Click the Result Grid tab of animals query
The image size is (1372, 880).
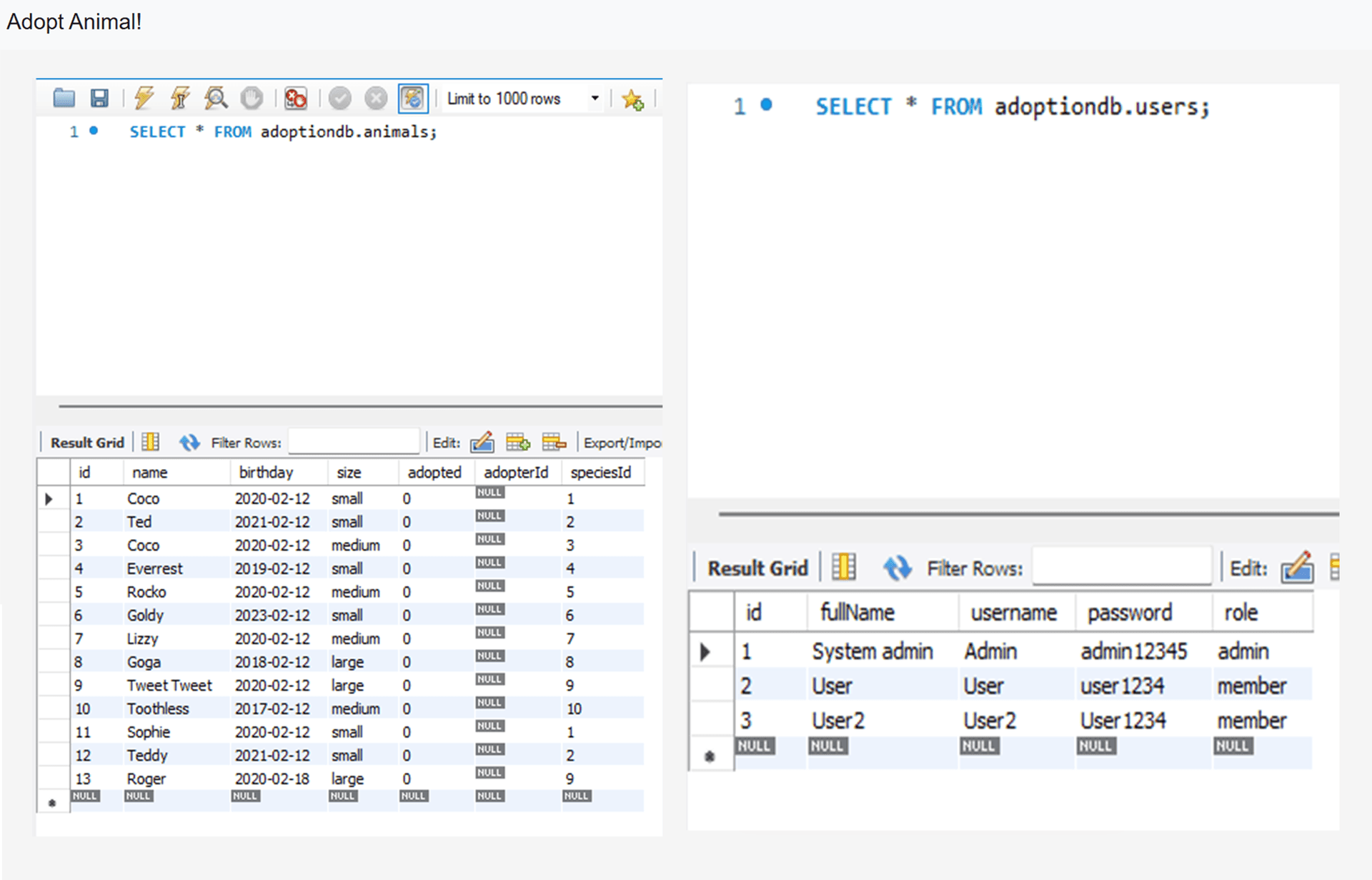point(87,443)
